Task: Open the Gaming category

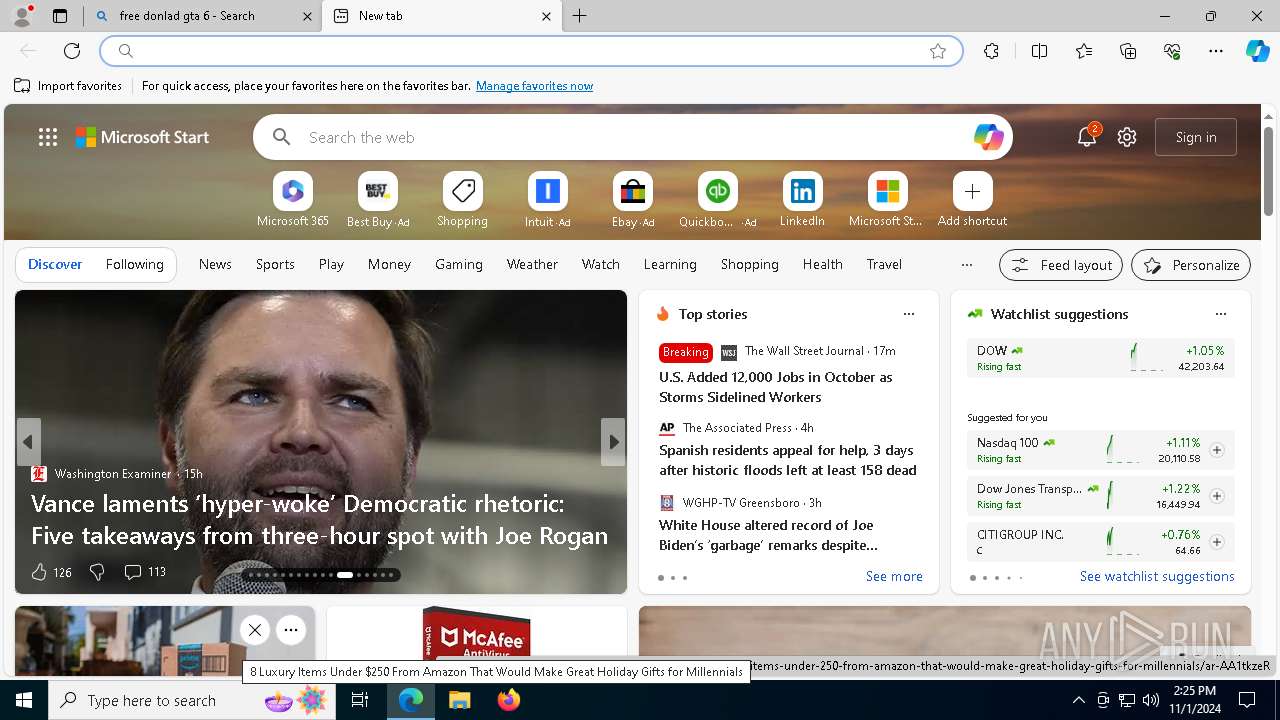Action: (x=459, y=264)
